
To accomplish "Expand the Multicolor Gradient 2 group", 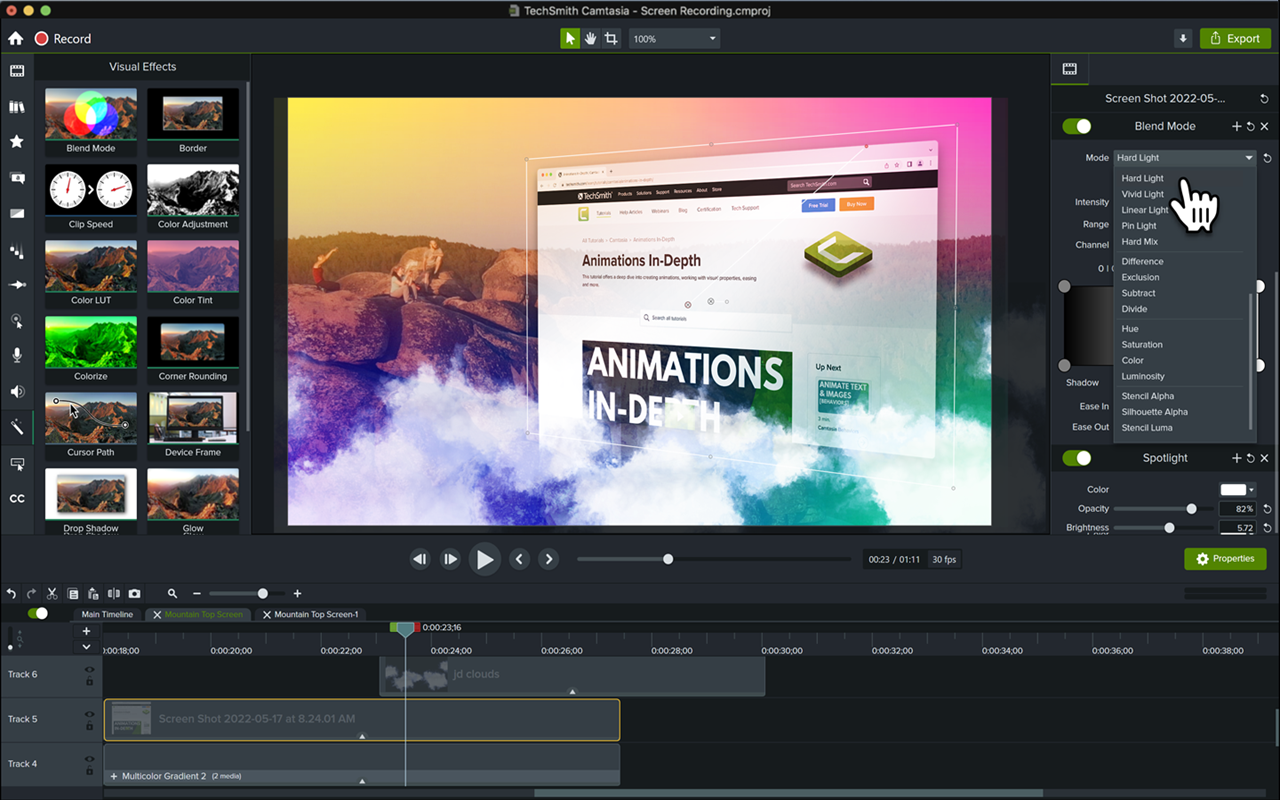I will pyautogui.click(x=114, y=776).
